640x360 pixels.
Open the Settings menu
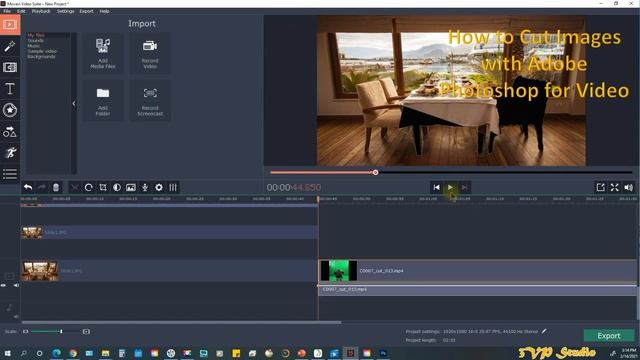click(65, 11)
